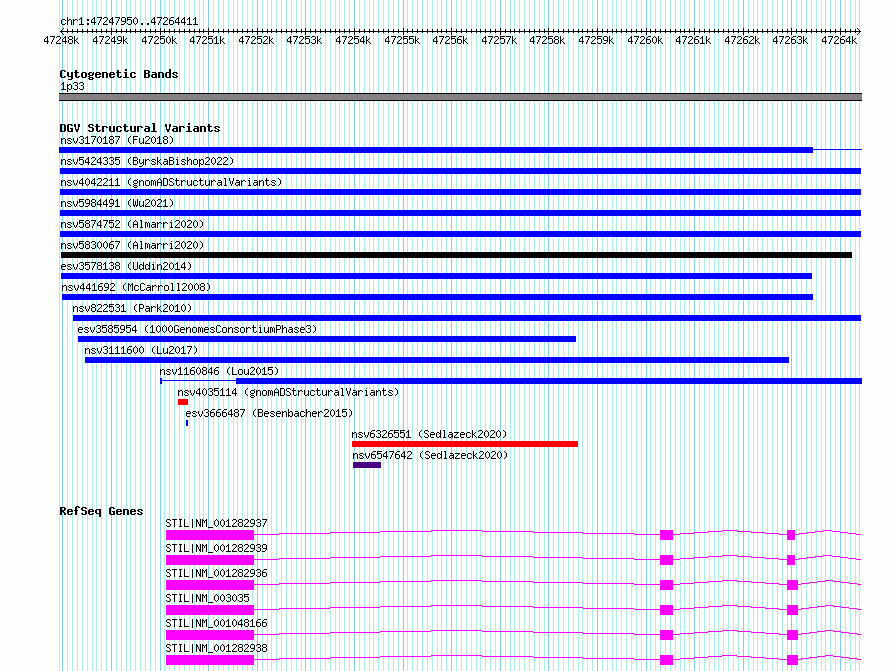Viewport: 890px width, 671px height.
Task: Select the 1p33 band label
Action: pos(72,86)
